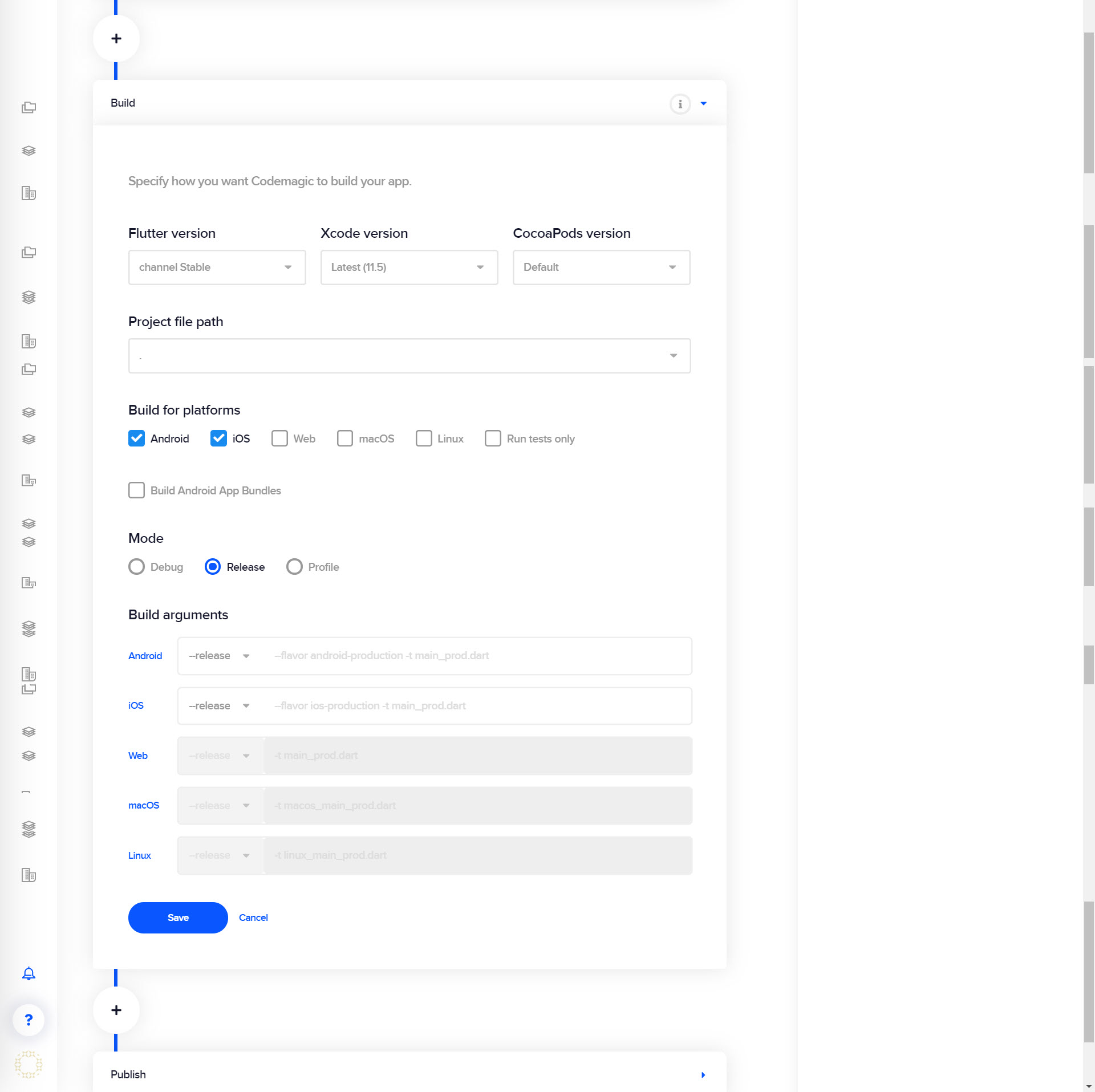Select the Debug mode radio button
1095x1092 pixels.
137,567
